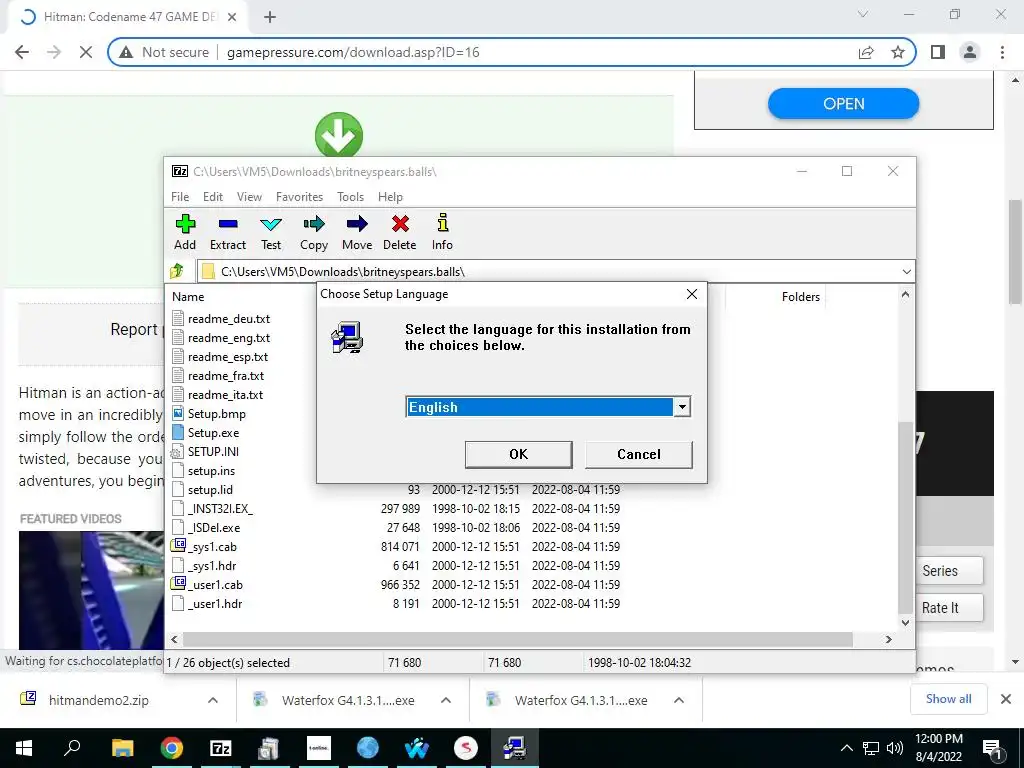1024x768 pixels.
Task: Open a new Chrome tab
Action: coord(270,18)
